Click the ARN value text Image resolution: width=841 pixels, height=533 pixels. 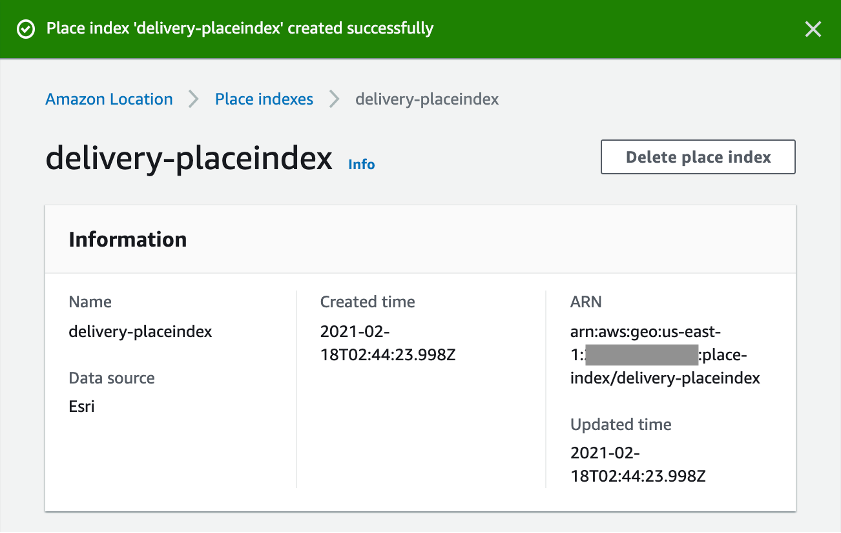665,355
